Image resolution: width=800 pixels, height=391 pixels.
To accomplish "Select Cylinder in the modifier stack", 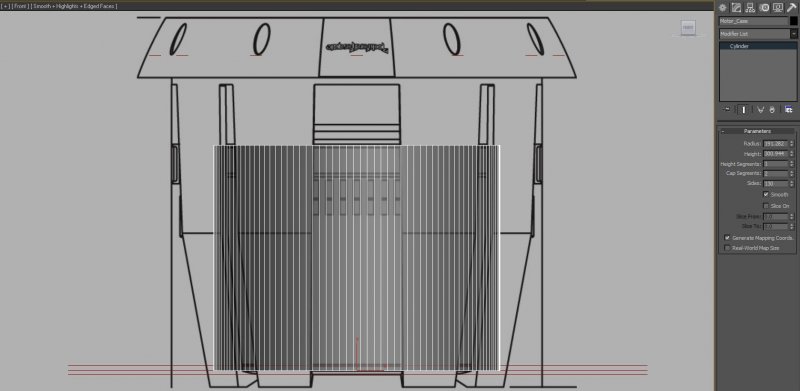I will [739, 46].
